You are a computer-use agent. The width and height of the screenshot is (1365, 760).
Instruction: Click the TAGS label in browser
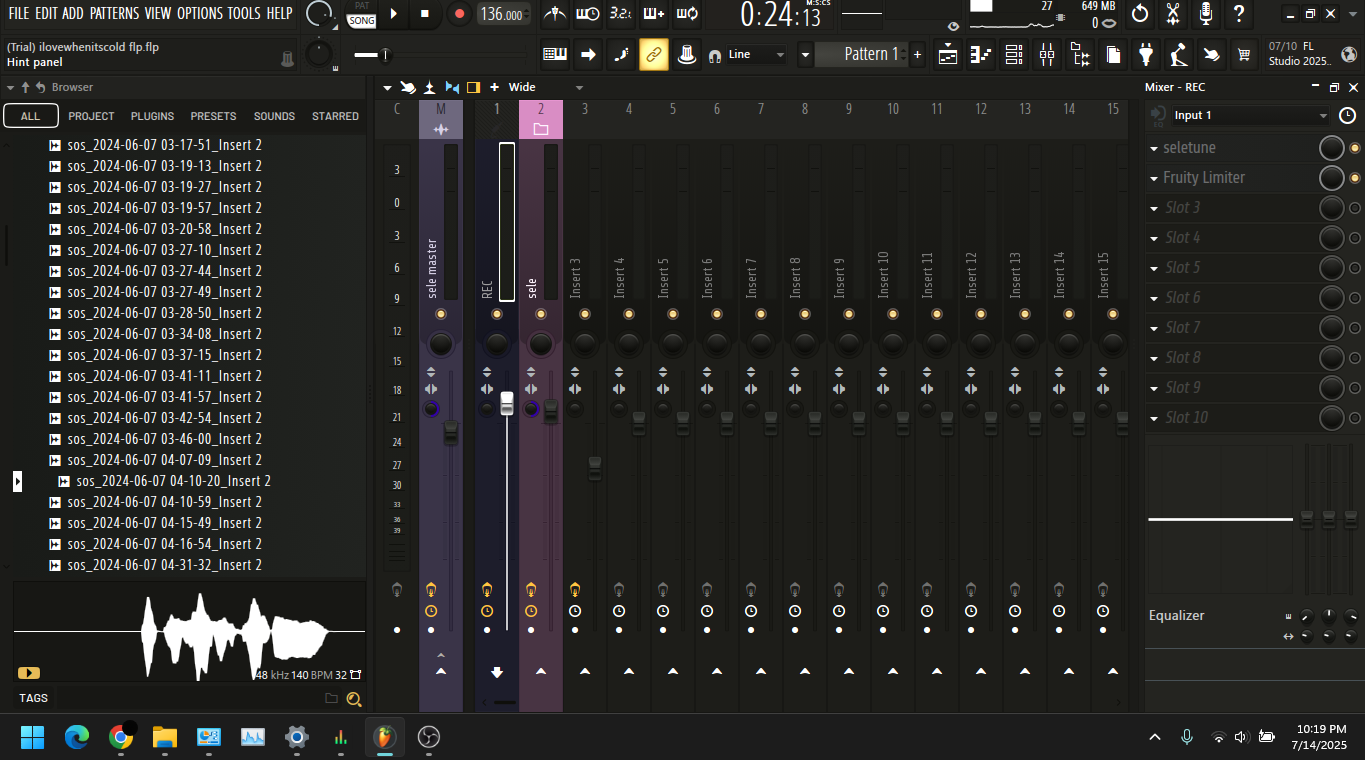[x=33, y=698]
